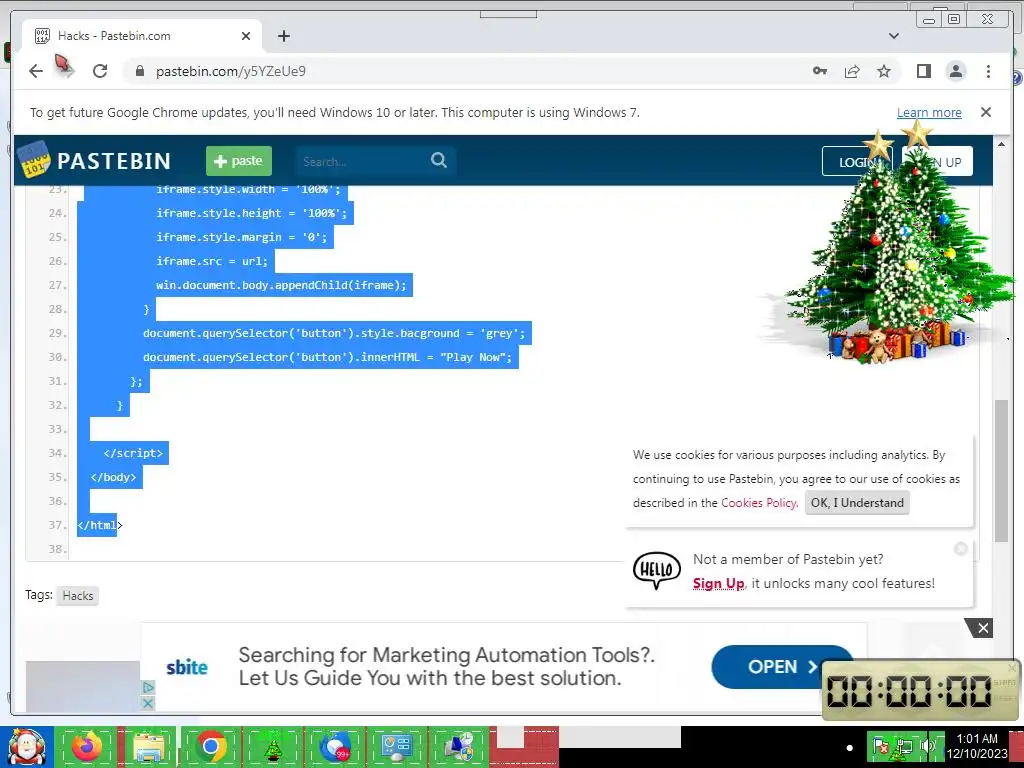Open the Chrome profile avatar
Viewport: 1024px width, 768px height.
click(955, 71)
